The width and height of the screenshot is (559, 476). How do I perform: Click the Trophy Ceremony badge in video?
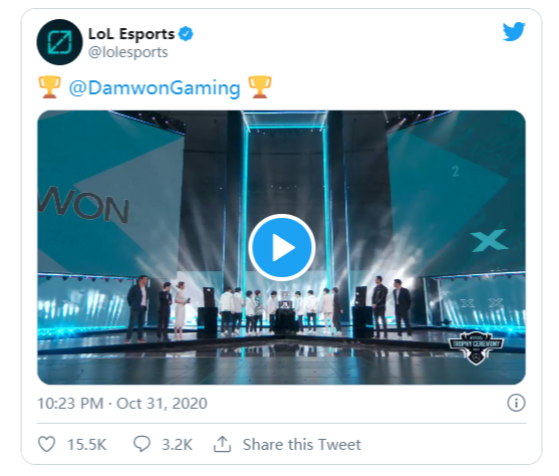[477, 348]
